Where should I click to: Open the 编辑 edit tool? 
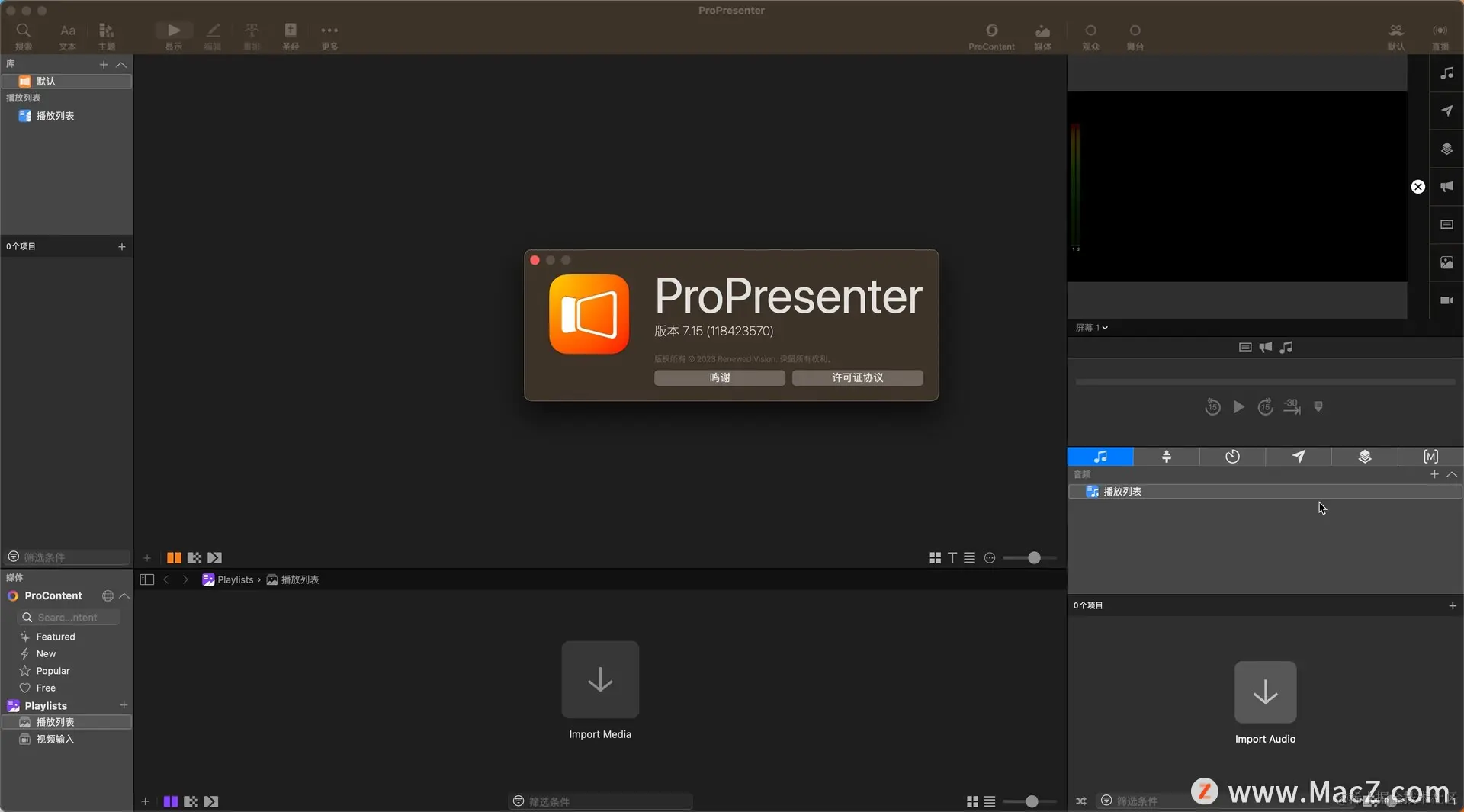tap(213, 35)
